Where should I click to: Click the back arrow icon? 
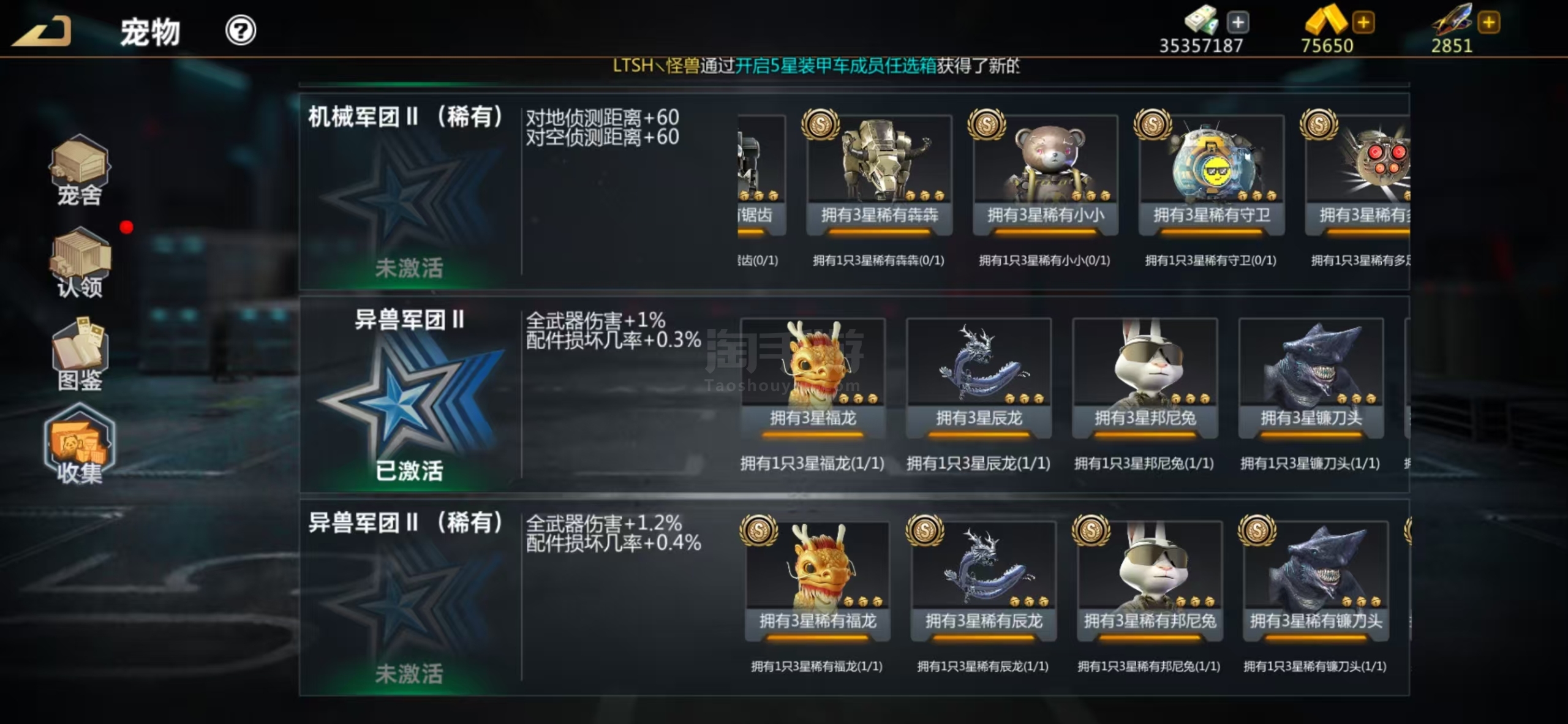pyautogui.click(x=42, y=31)
